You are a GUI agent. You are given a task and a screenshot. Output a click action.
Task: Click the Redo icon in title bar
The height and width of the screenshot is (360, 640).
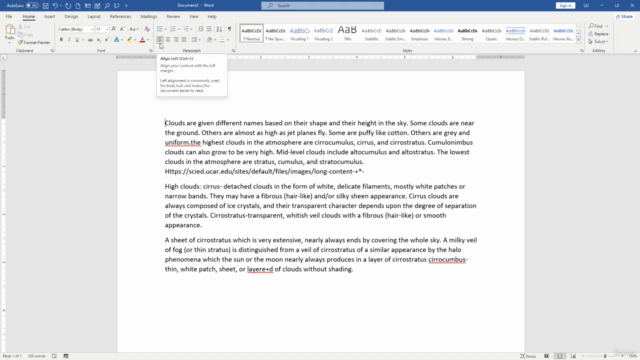point(68,6)
